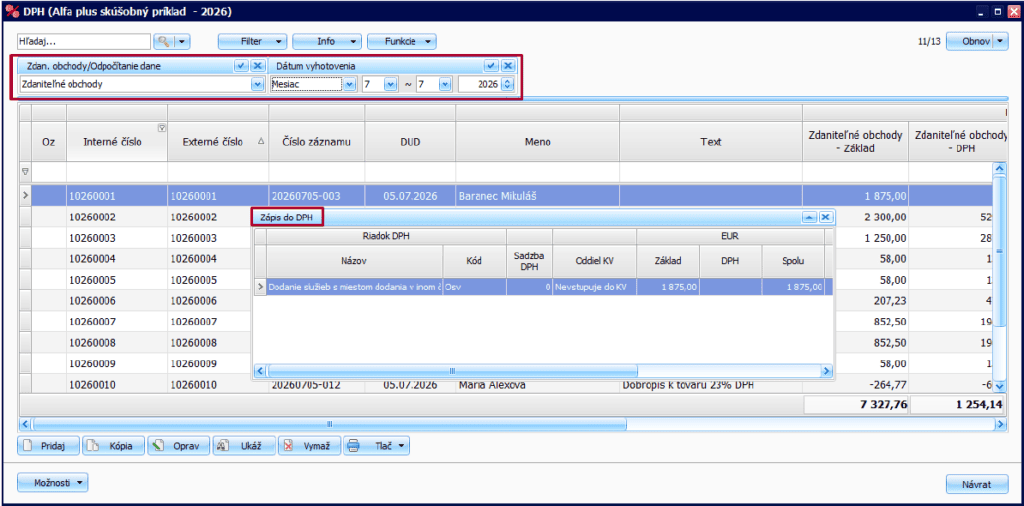The width and height of the screenshot is (1024, 506).
Task: Click the Ukáž show button
Action: click(243, 446)
